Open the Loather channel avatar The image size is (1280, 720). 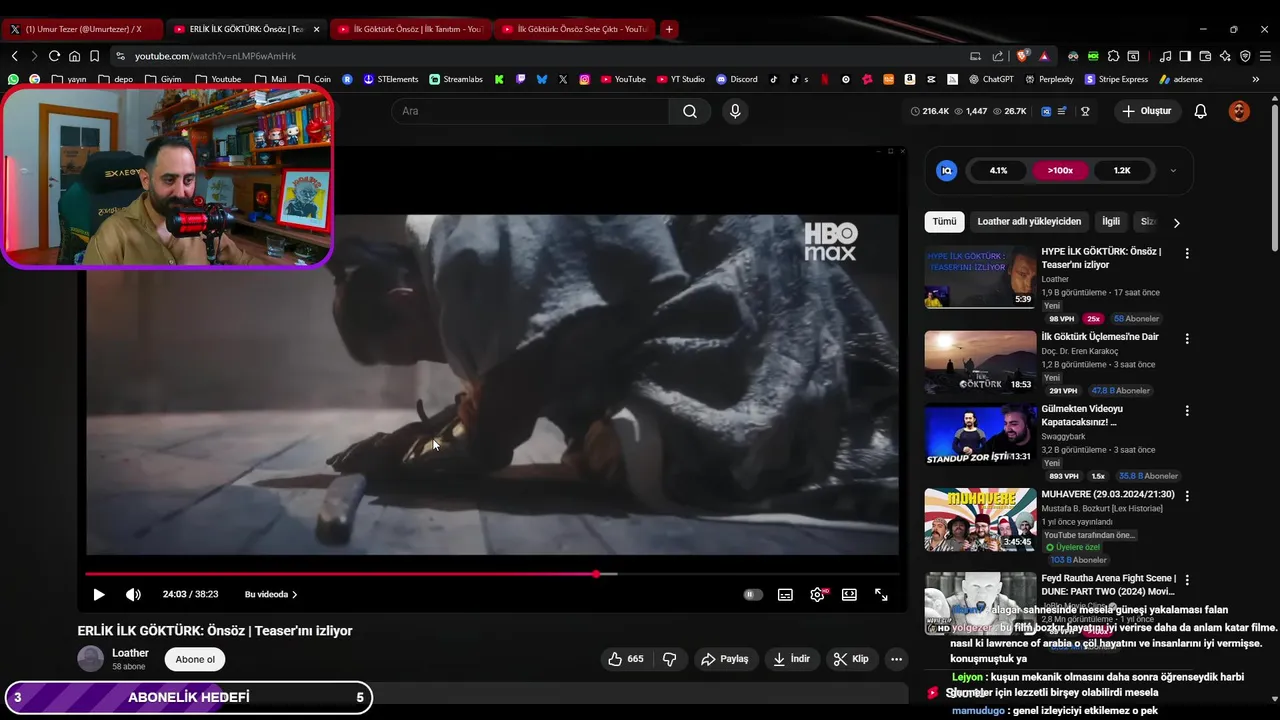point(90,659)
